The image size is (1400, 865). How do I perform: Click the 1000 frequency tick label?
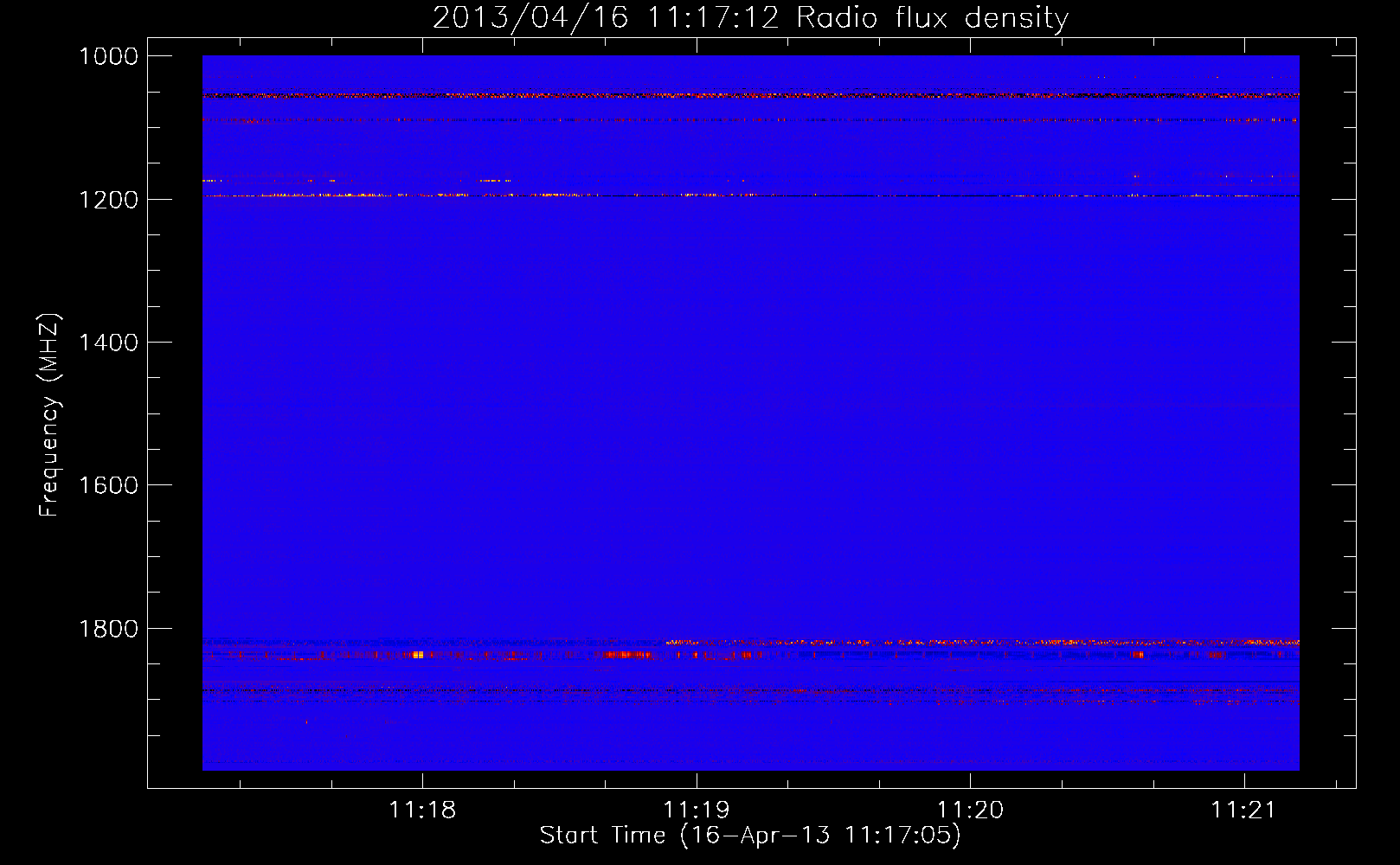pos(108,56)
